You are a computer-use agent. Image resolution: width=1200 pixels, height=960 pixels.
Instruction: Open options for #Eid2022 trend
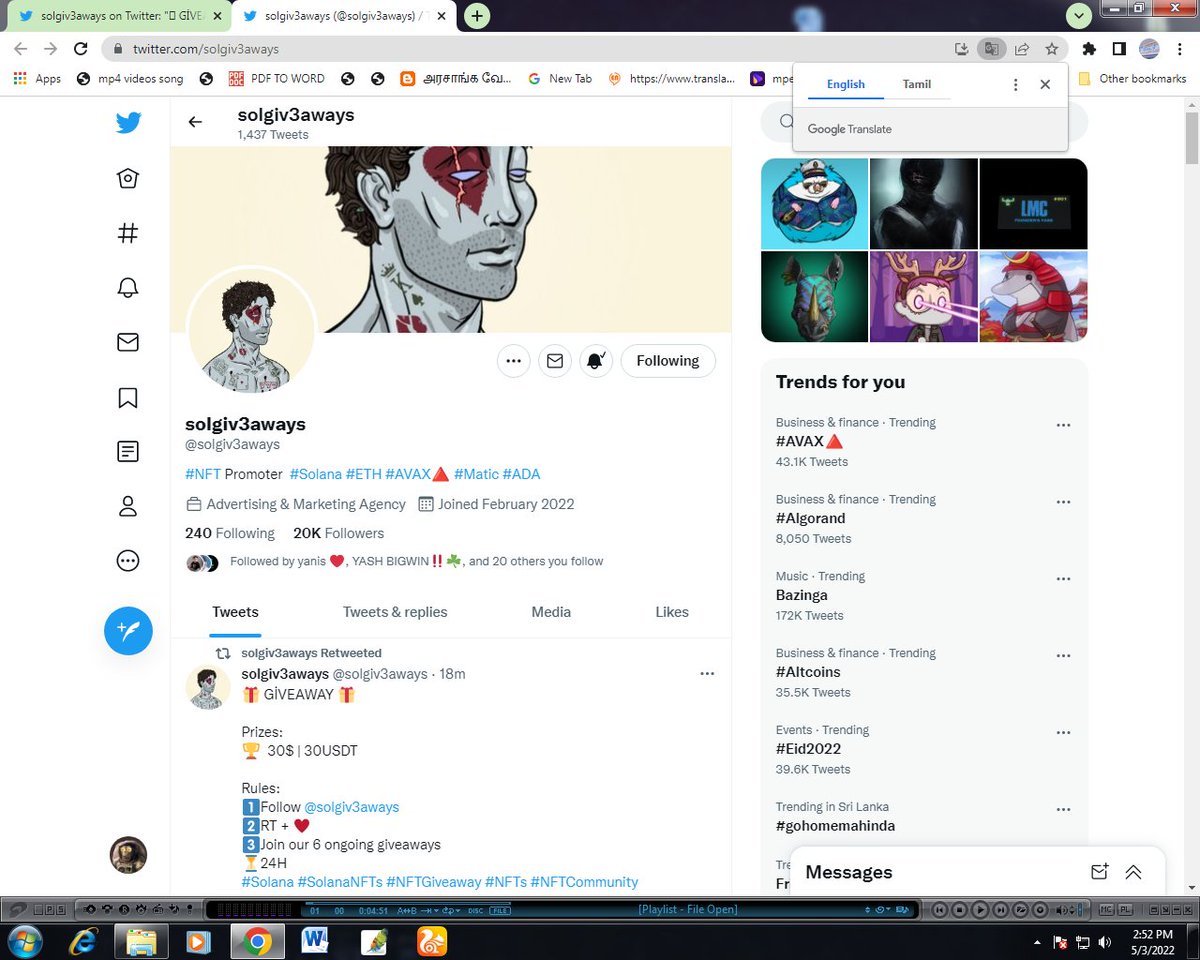click(x=1063, y=733)
